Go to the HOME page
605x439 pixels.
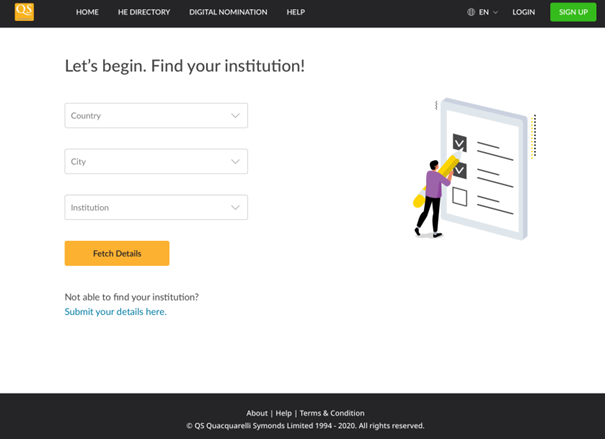click(x=87, y=12)
